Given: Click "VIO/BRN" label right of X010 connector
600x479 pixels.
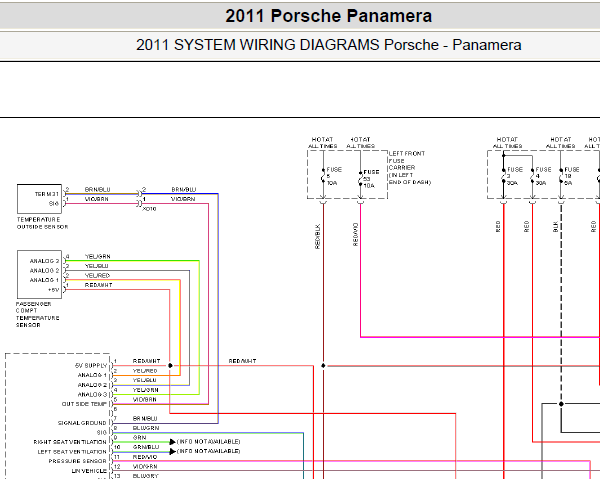Looking at the screenshot, I should [x=183, y=199].
